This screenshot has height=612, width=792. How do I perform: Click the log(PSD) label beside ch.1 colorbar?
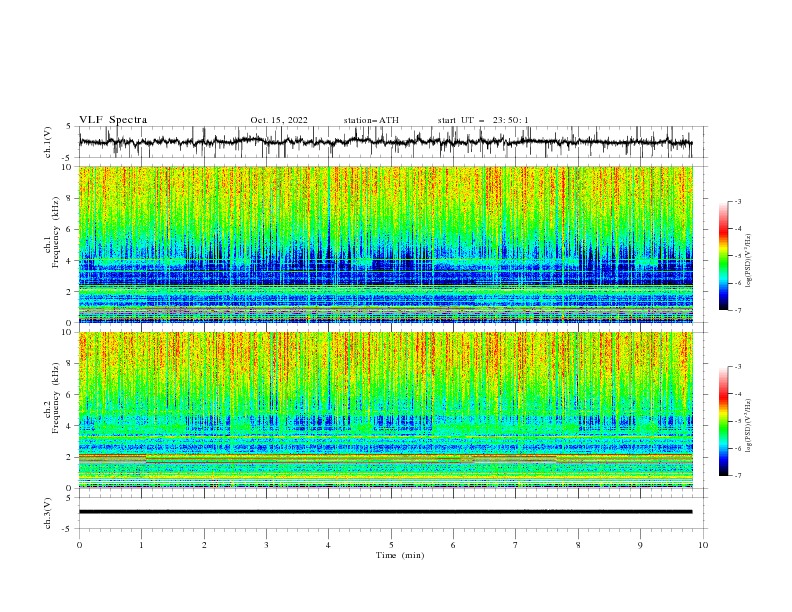pyautogui.click(x=748, y=261)
